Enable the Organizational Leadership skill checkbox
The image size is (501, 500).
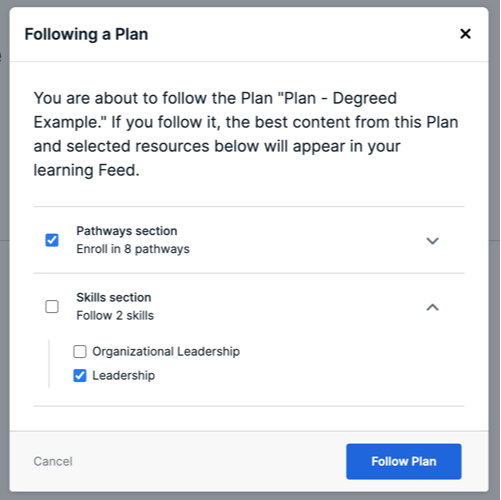point(80,351)
